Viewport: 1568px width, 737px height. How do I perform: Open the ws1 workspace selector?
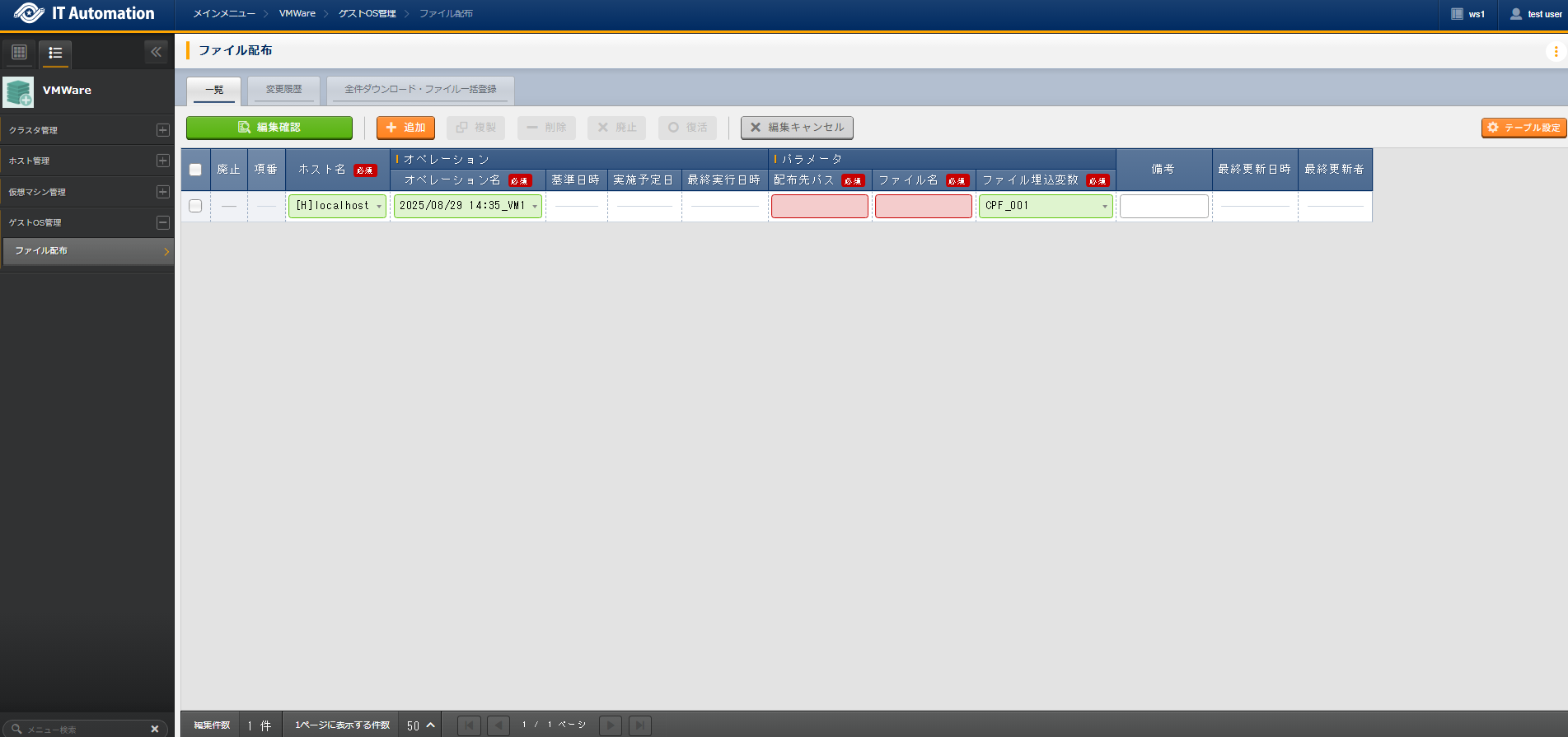tap(1468, 14)
